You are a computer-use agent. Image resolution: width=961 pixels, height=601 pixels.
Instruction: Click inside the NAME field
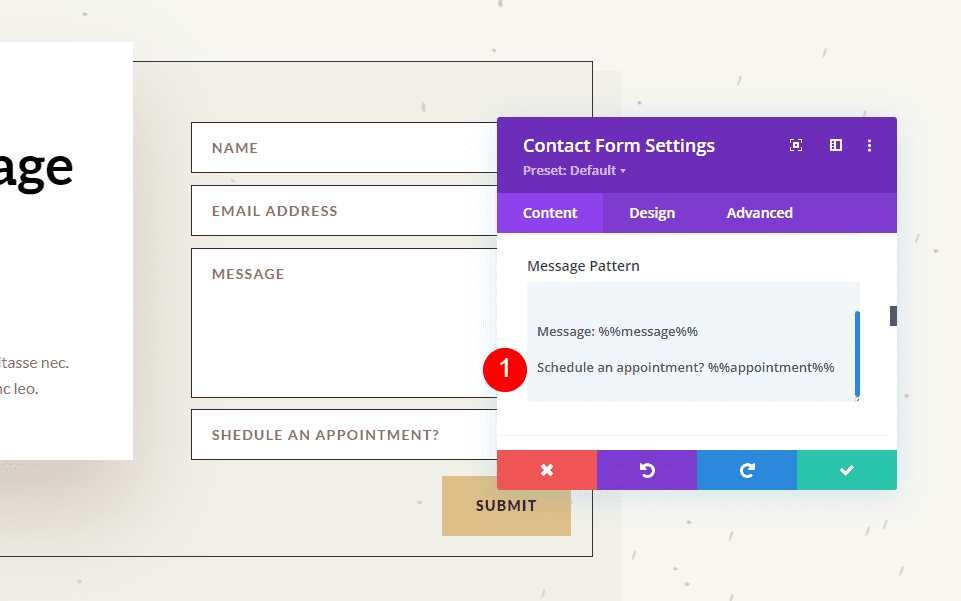[x=300, y=147]
